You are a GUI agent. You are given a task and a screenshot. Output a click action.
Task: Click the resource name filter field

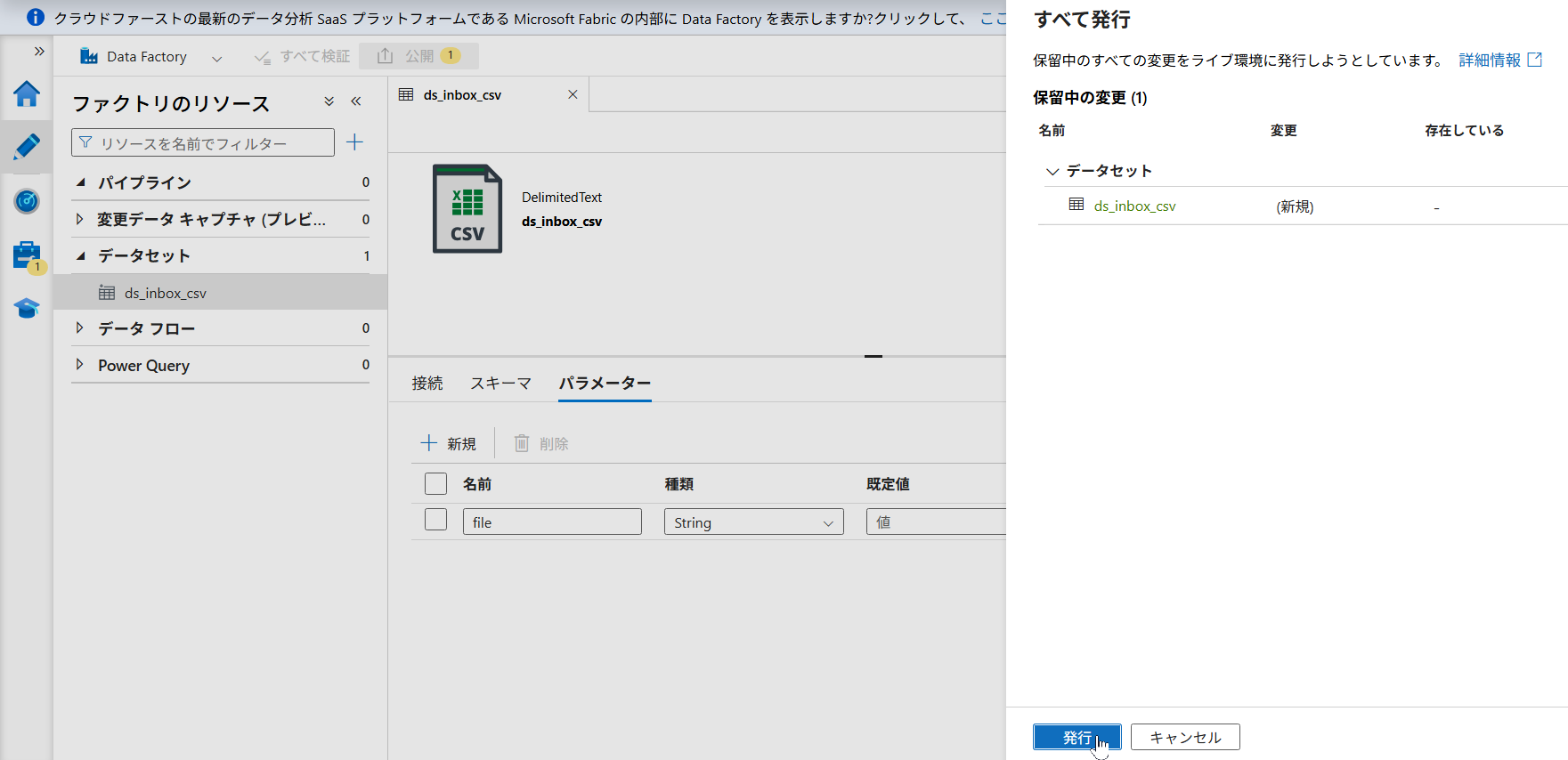(x=203, y=142)
